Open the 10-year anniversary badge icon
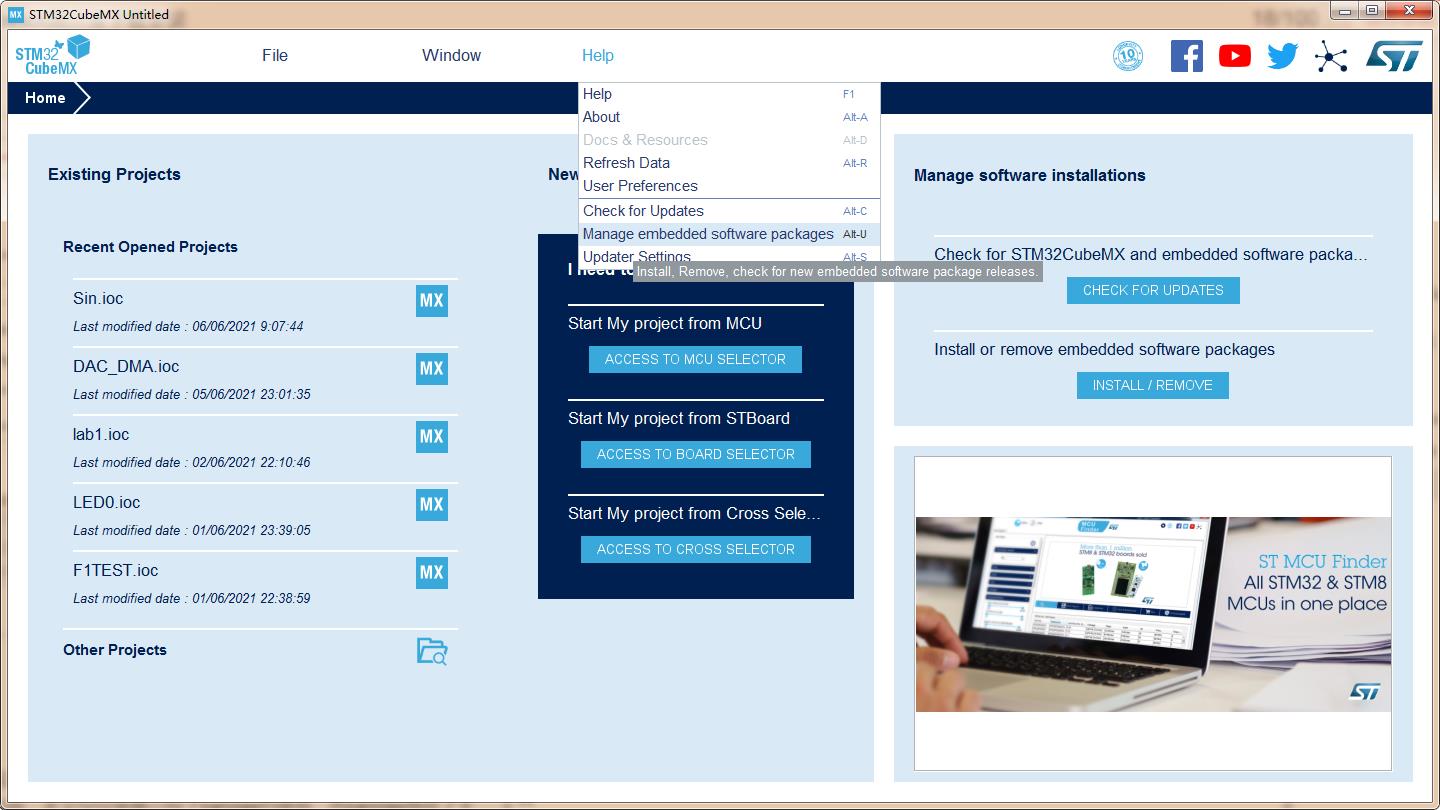This screenshot has height=810, width=1440. tap(1128, 56)
